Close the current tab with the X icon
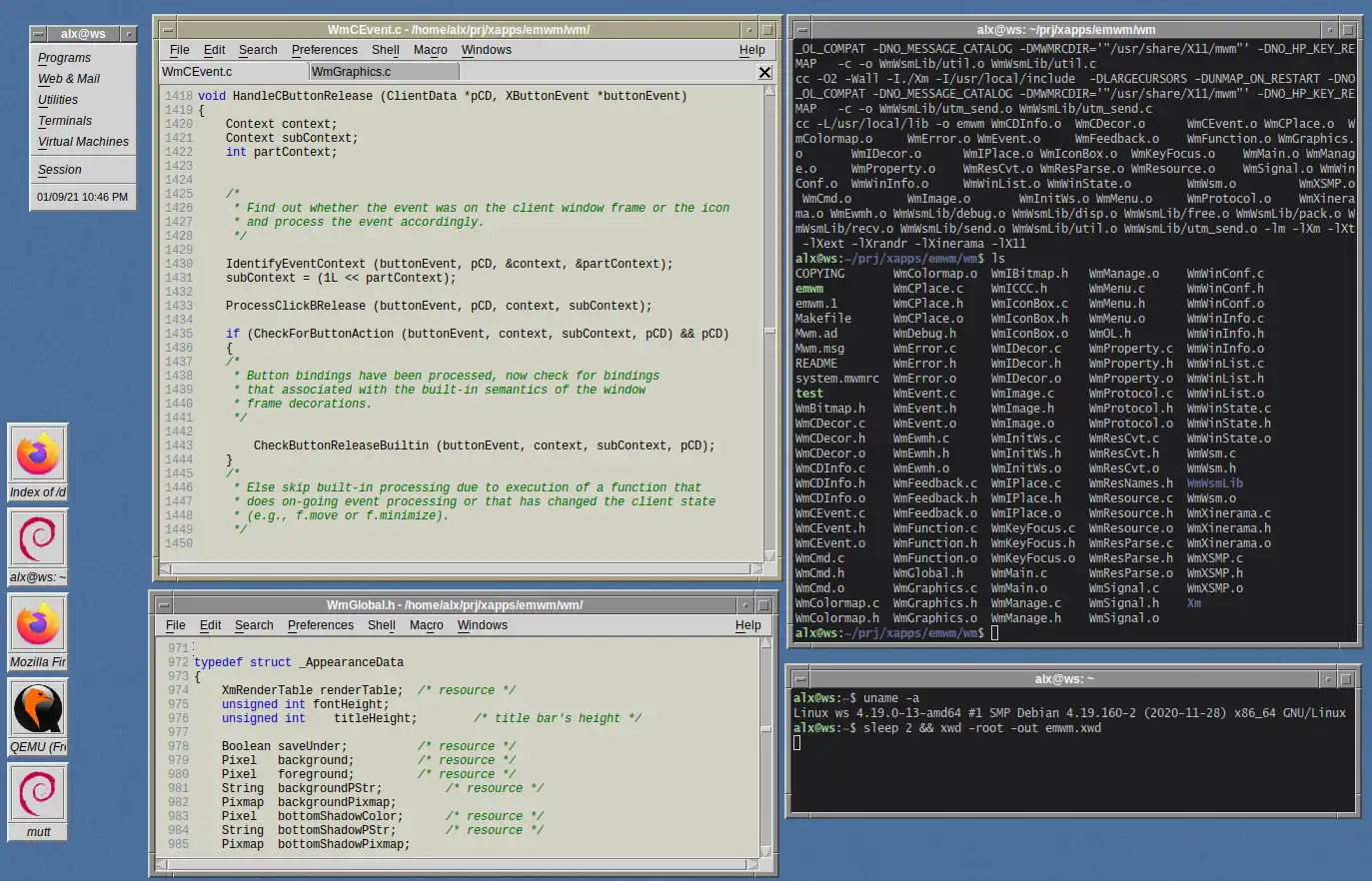The image size is (1372, 881). 764,72
